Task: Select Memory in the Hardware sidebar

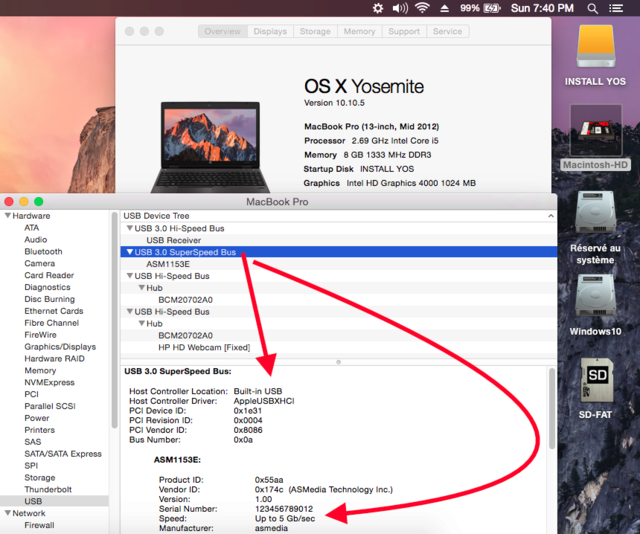Action: 40,370
